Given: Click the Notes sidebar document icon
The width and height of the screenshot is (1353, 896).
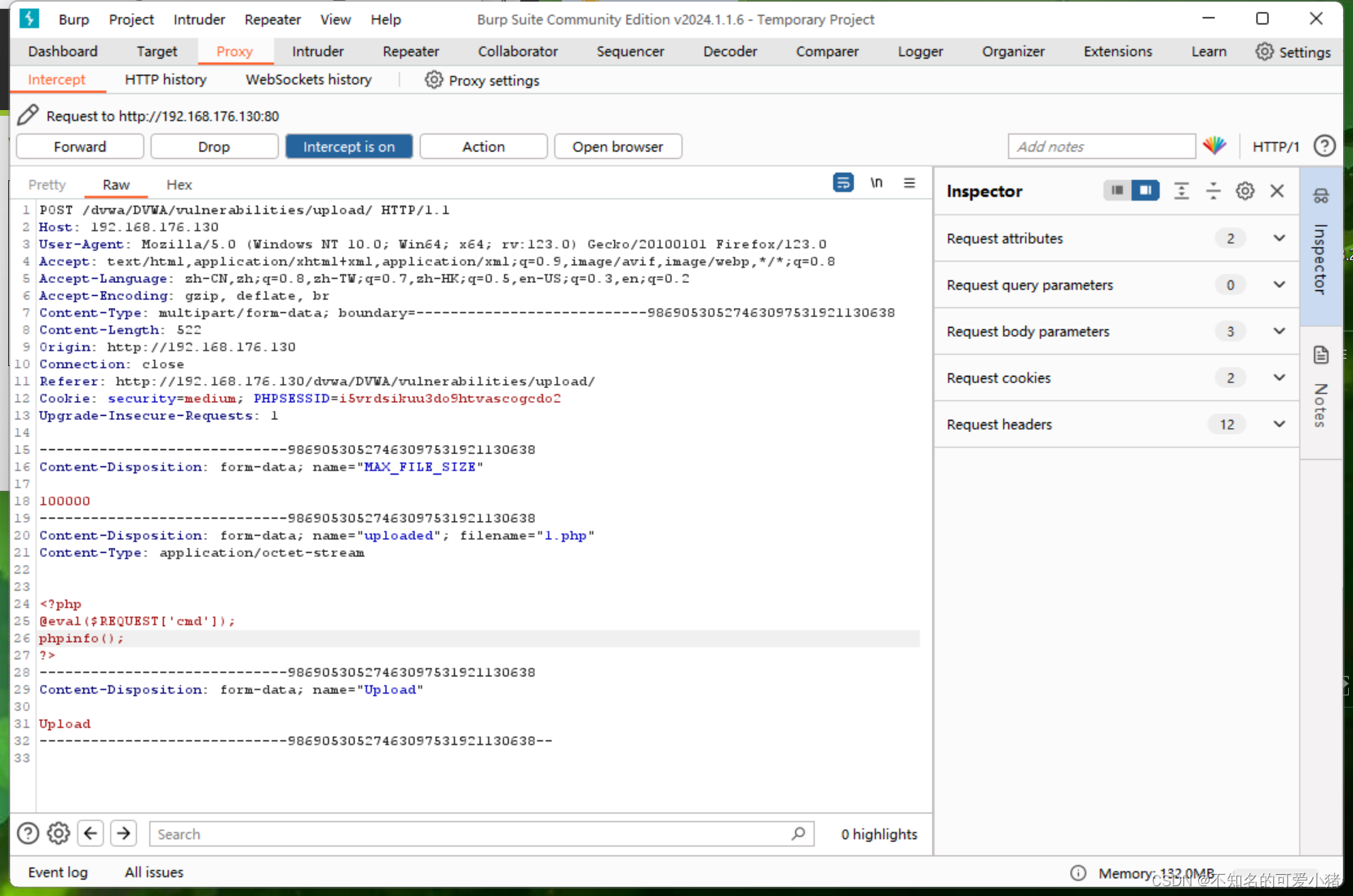Looking at the screenshot, I should click(x=1321, y=355).
